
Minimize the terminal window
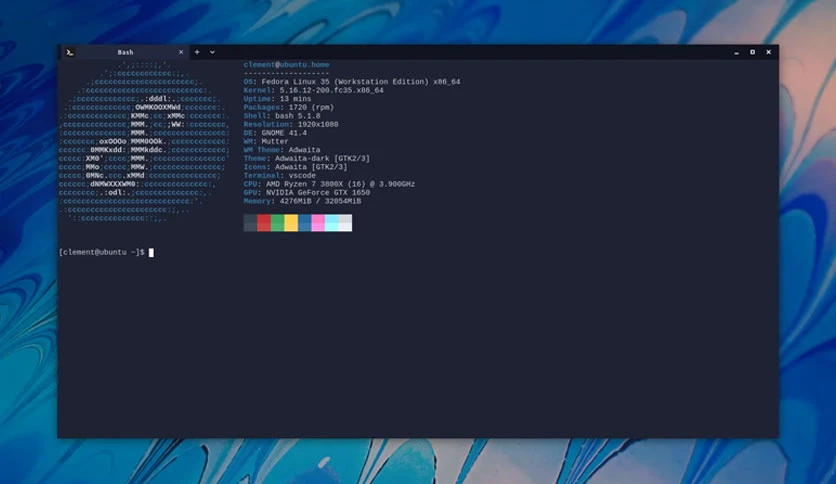(x=736, y=52)
